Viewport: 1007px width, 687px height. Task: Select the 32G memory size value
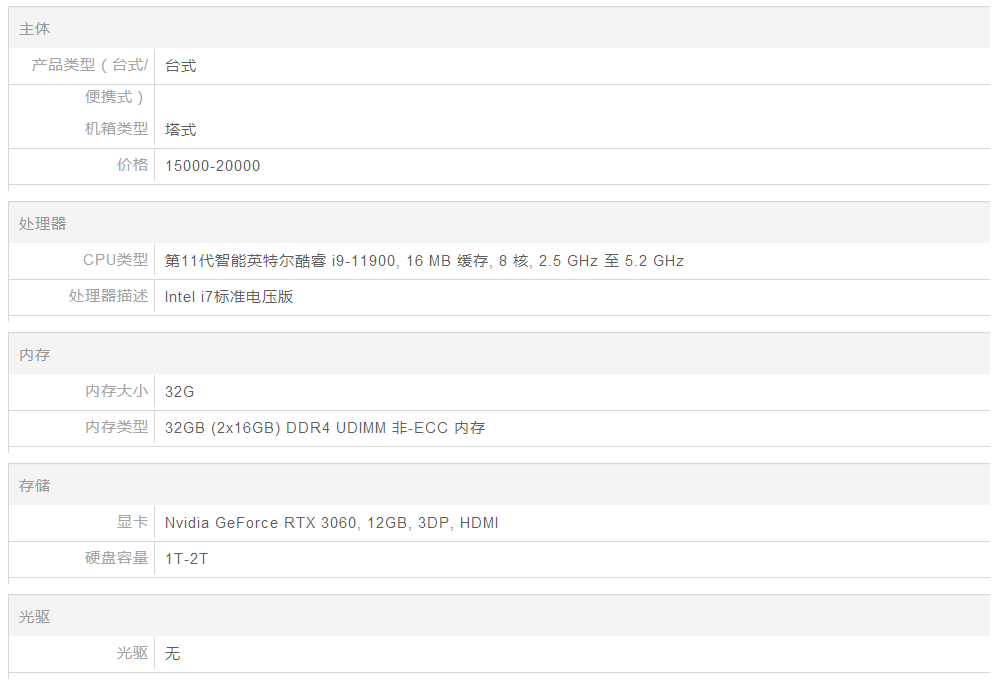click(x=179, y=392)
